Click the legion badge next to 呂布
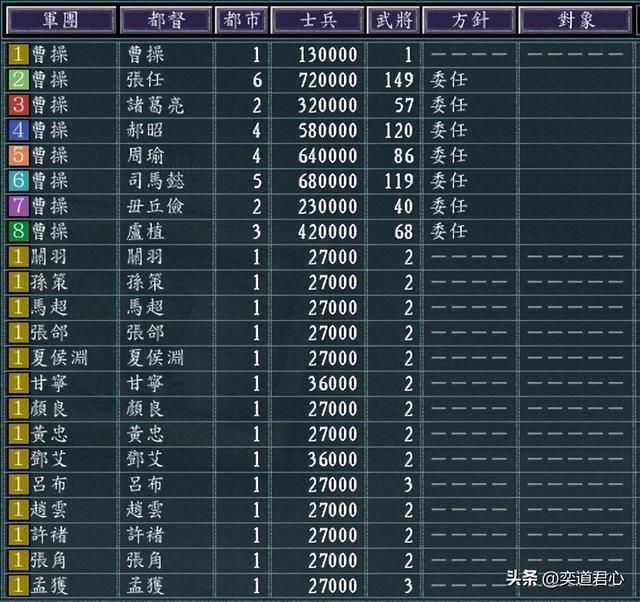The height and width of the screenshot is (602, 640). pyautogui.click(x=18, y=484)
